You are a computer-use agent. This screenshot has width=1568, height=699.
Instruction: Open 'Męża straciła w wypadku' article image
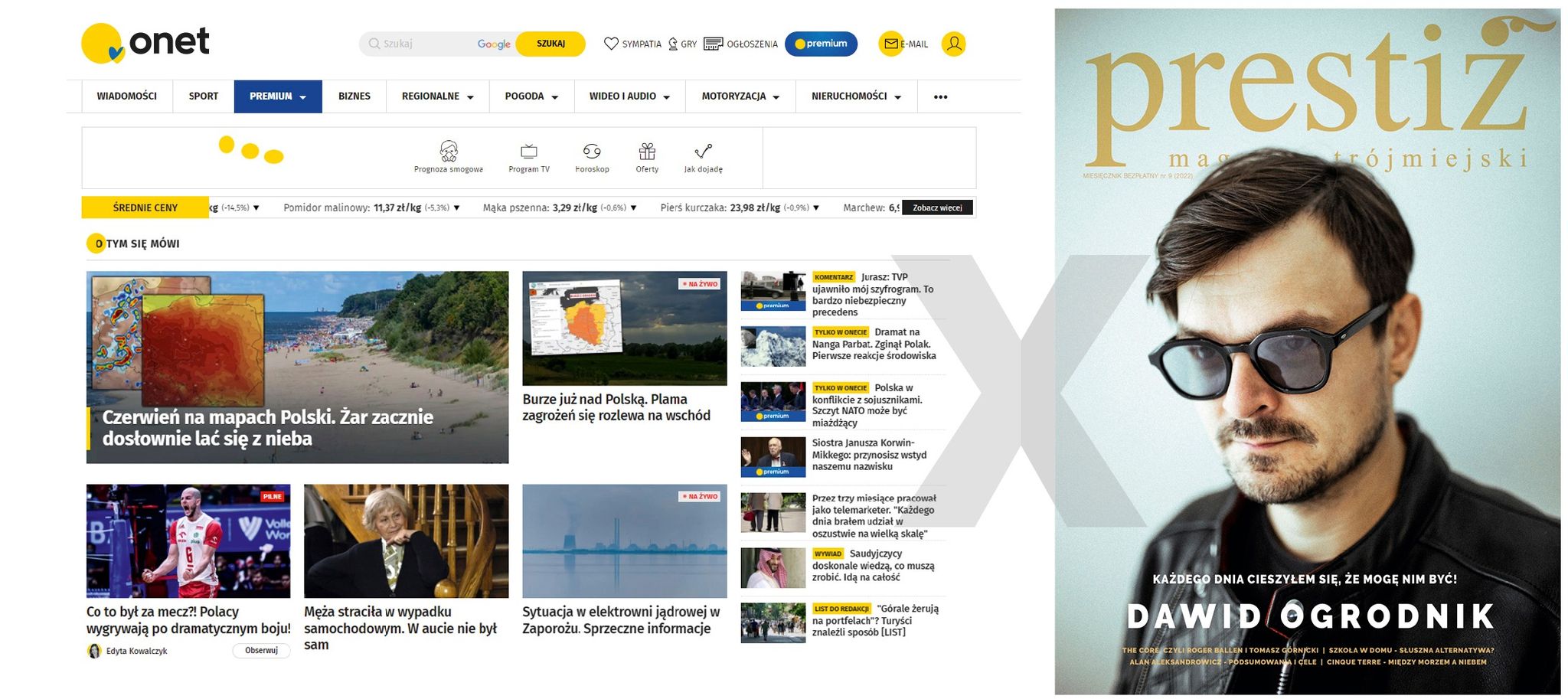pyautogui.click(x=406, y=541)
